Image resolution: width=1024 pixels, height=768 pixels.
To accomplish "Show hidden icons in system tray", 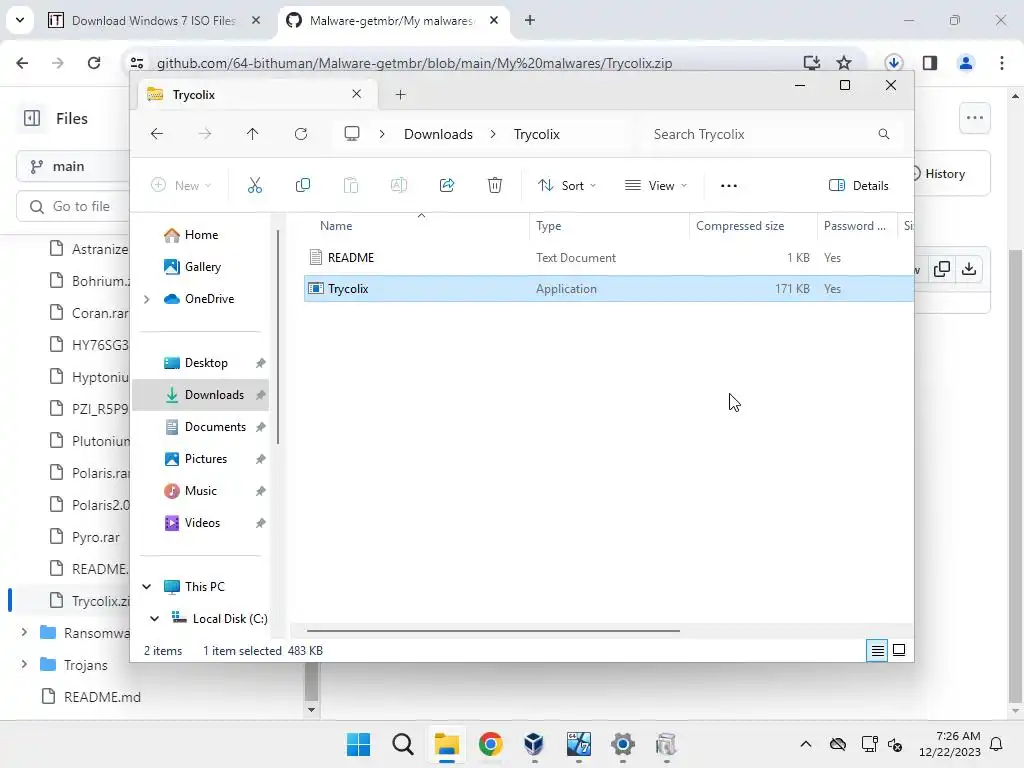I will tap(806, 744).
